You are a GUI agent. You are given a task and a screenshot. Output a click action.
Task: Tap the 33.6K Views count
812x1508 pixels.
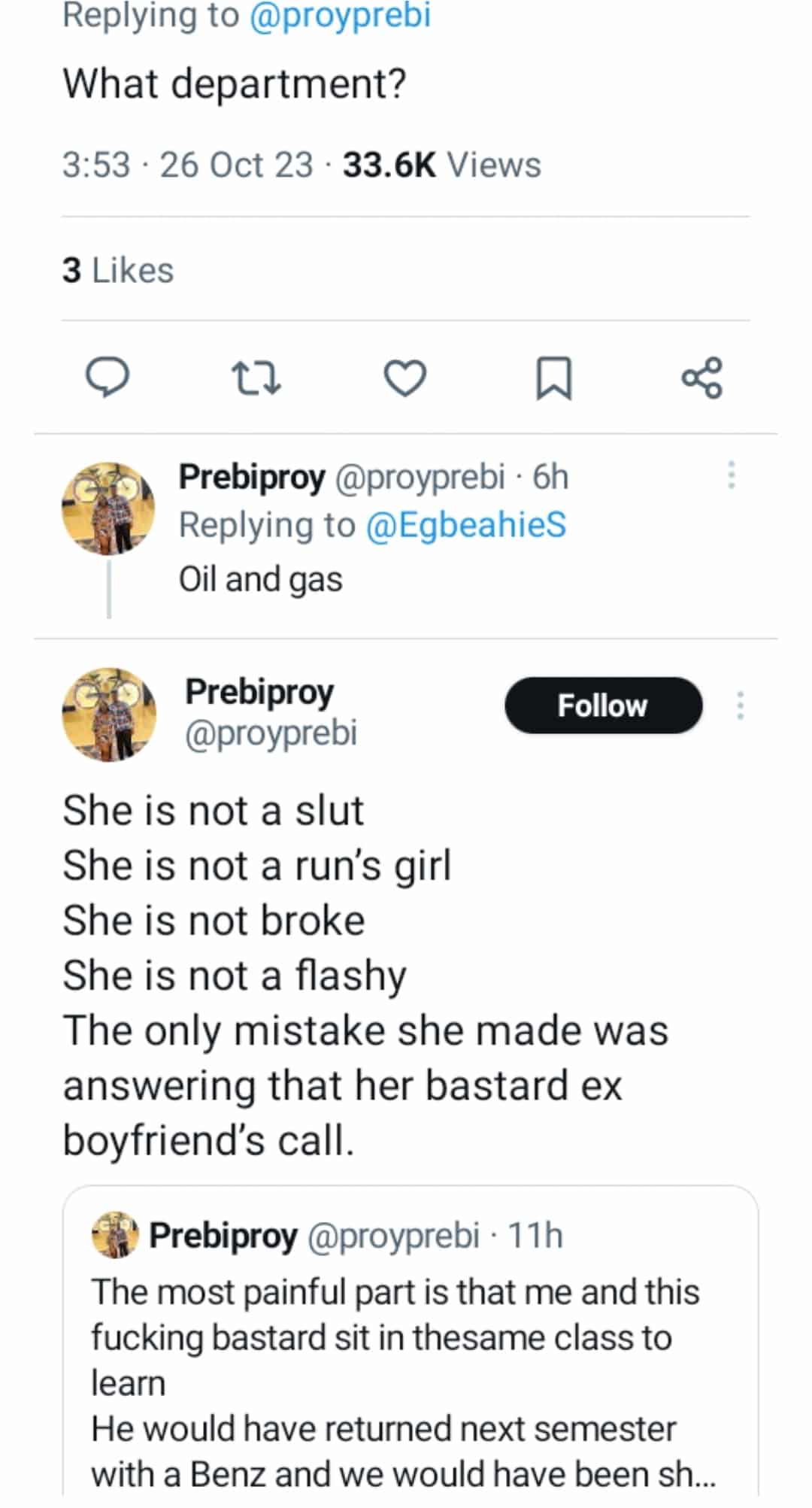click(x=441, y=165)
